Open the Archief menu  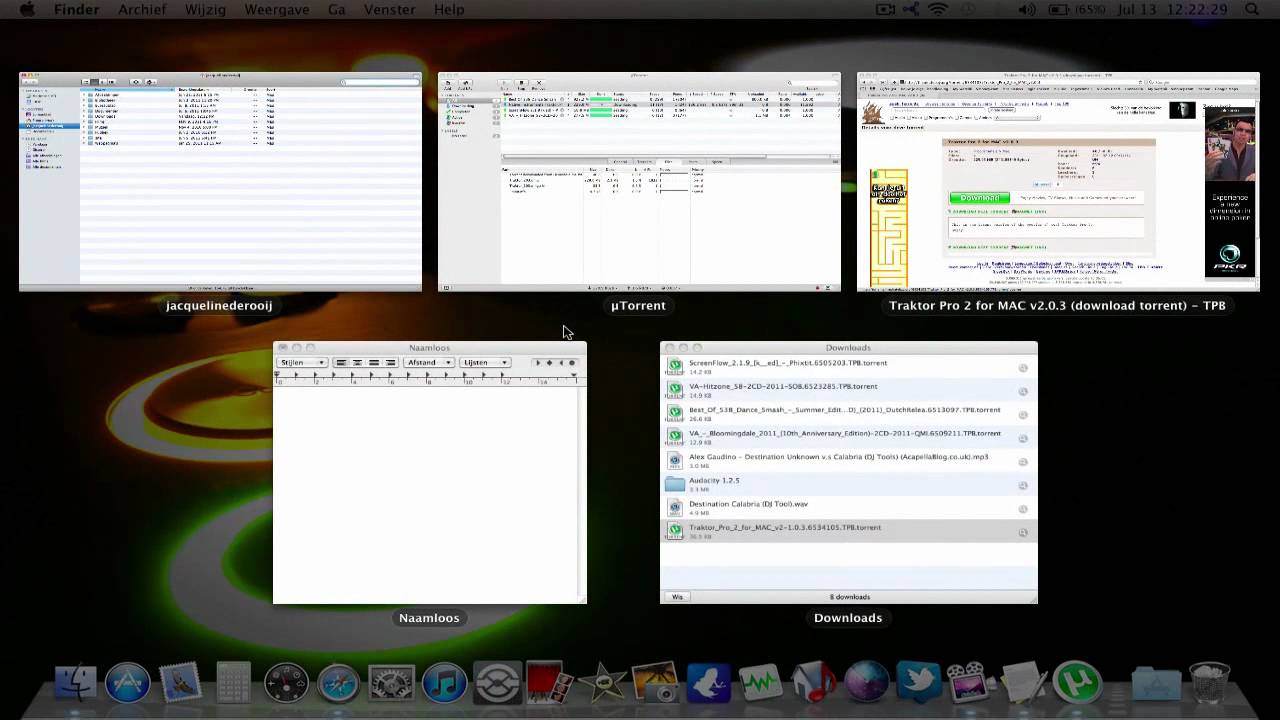[x=142, y=9]
